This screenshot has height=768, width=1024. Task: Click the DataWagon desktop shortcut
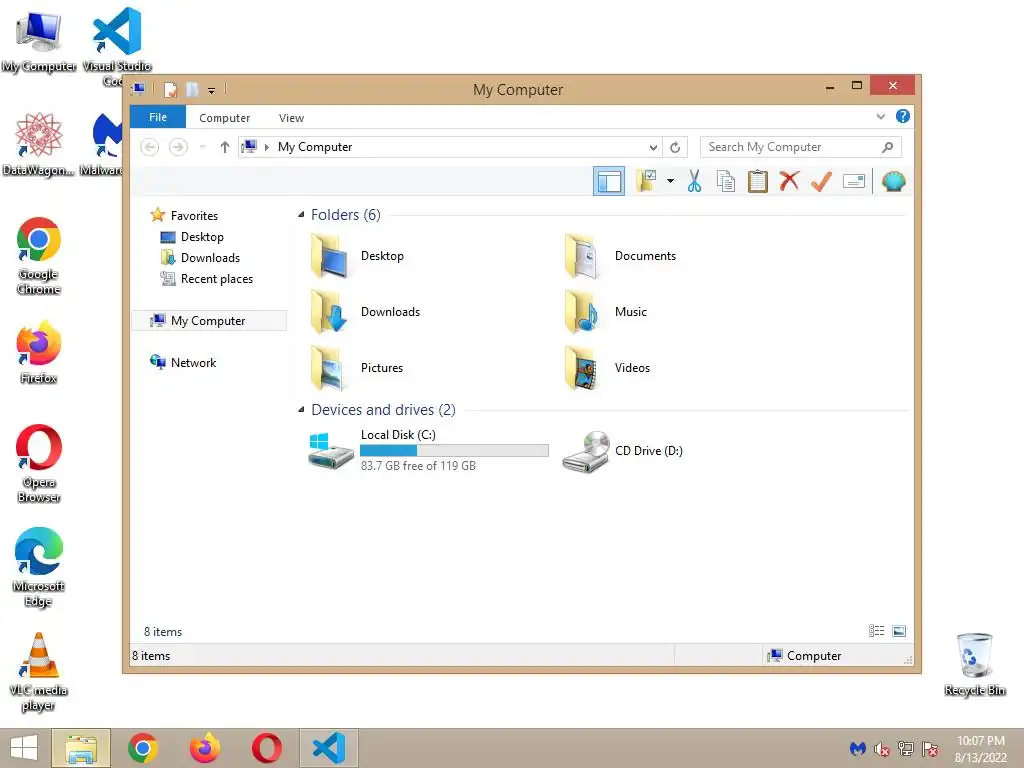tap(39, 144)
